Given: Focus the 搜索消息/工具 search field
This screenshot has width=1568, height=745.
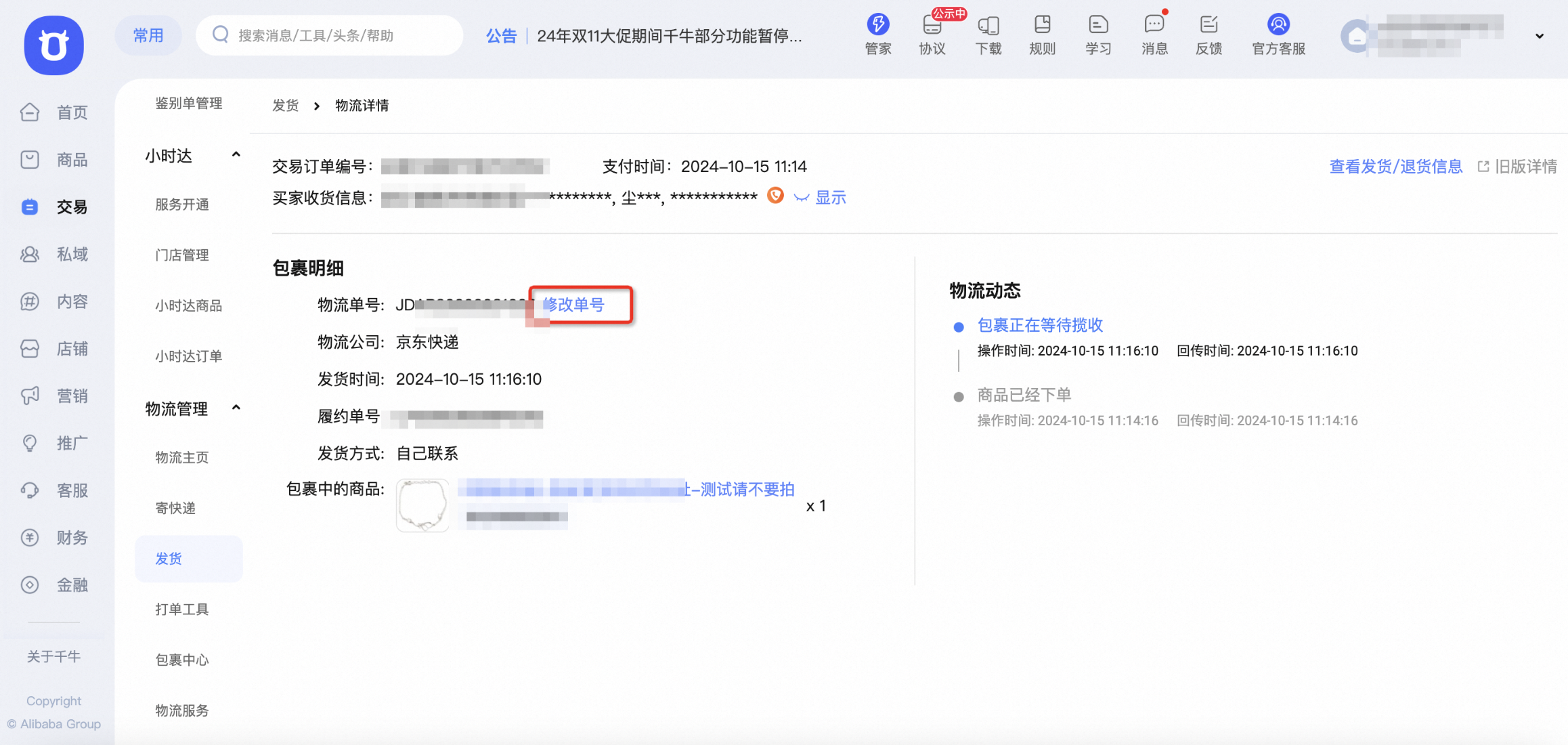Looking at the screenshot, I should click(329, 35).
